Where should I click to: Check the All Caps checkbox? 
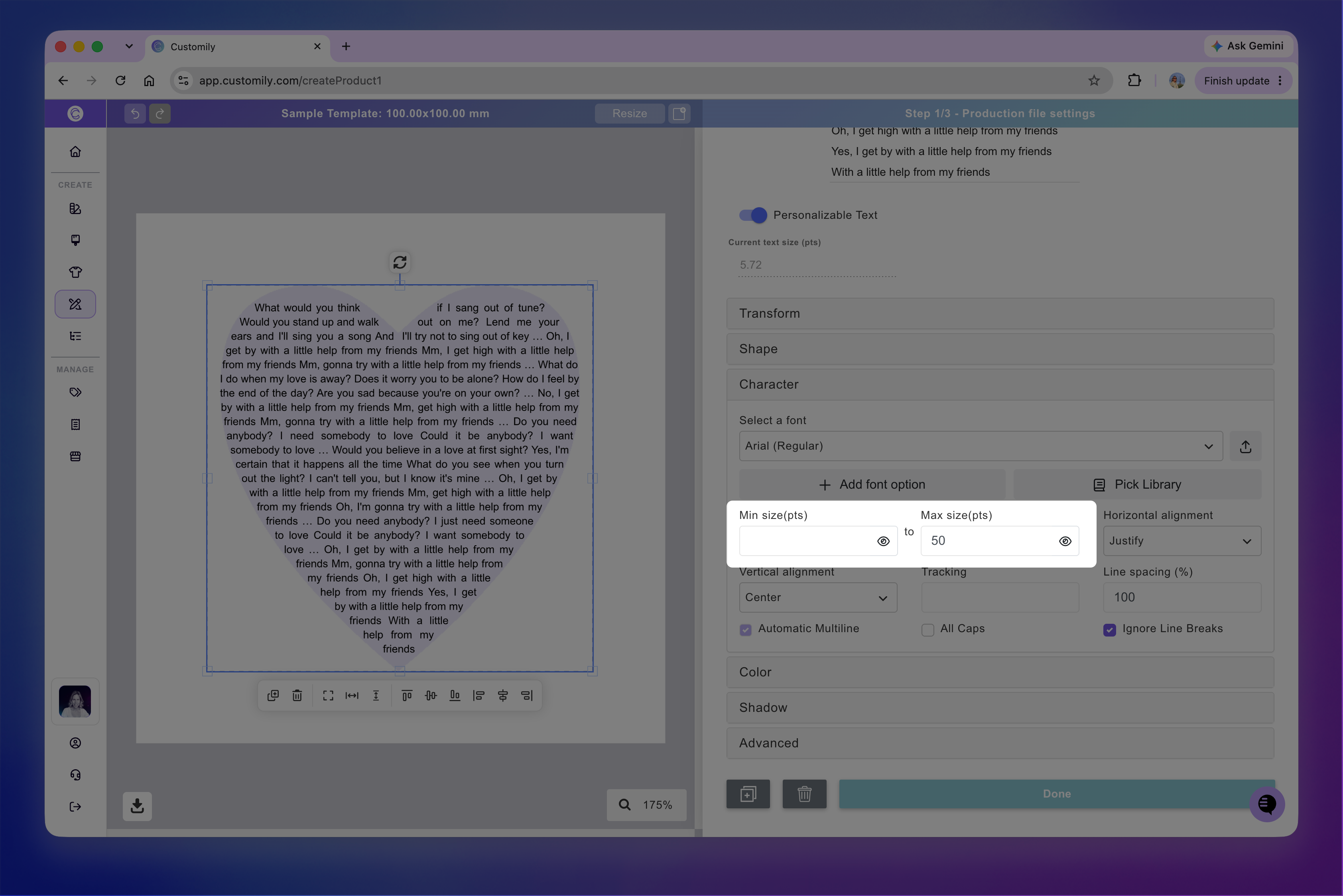click(x=928, y=630)
